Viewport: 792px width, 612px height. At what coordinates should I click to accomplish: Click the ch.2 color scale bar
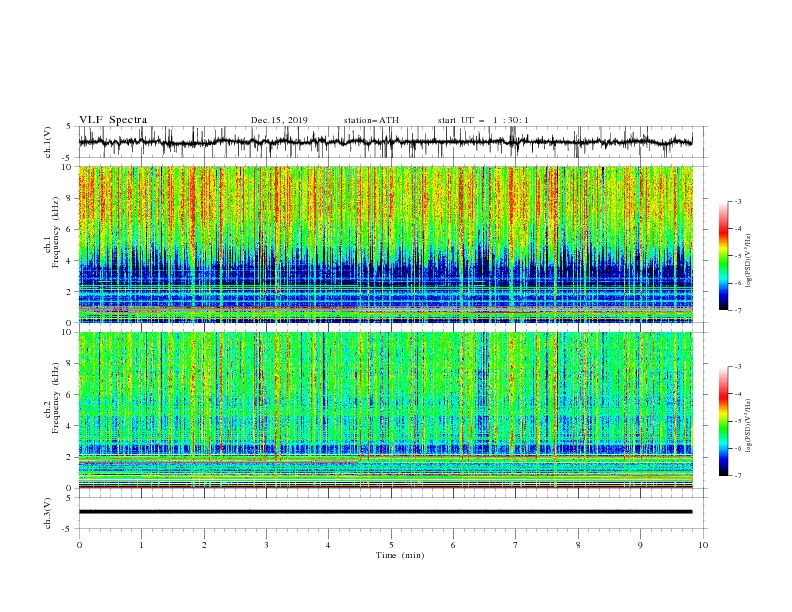tap(723, 421)
